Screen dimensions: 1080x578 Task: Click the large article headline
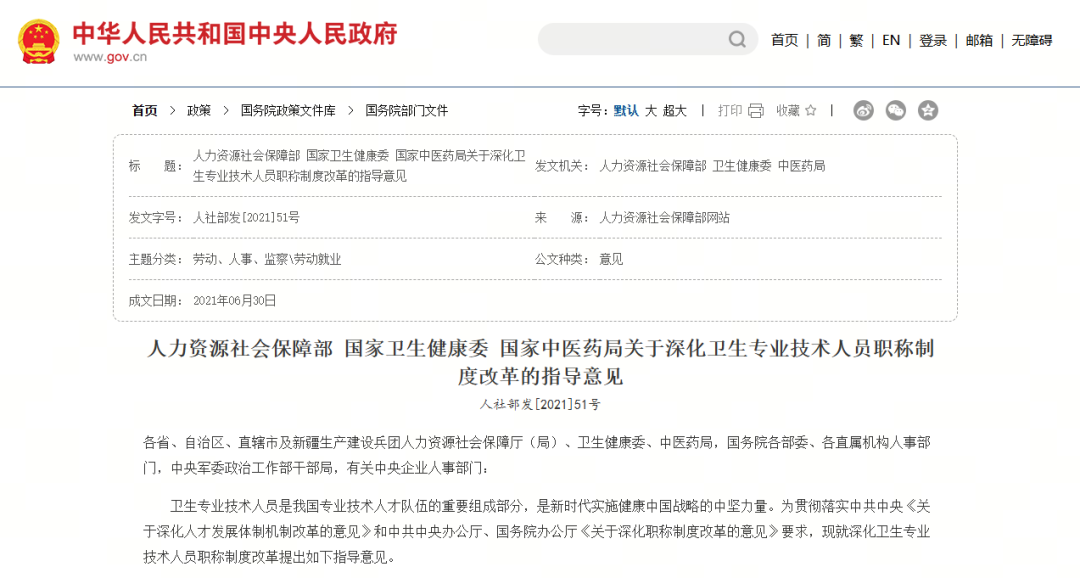[x=540, y=362]
